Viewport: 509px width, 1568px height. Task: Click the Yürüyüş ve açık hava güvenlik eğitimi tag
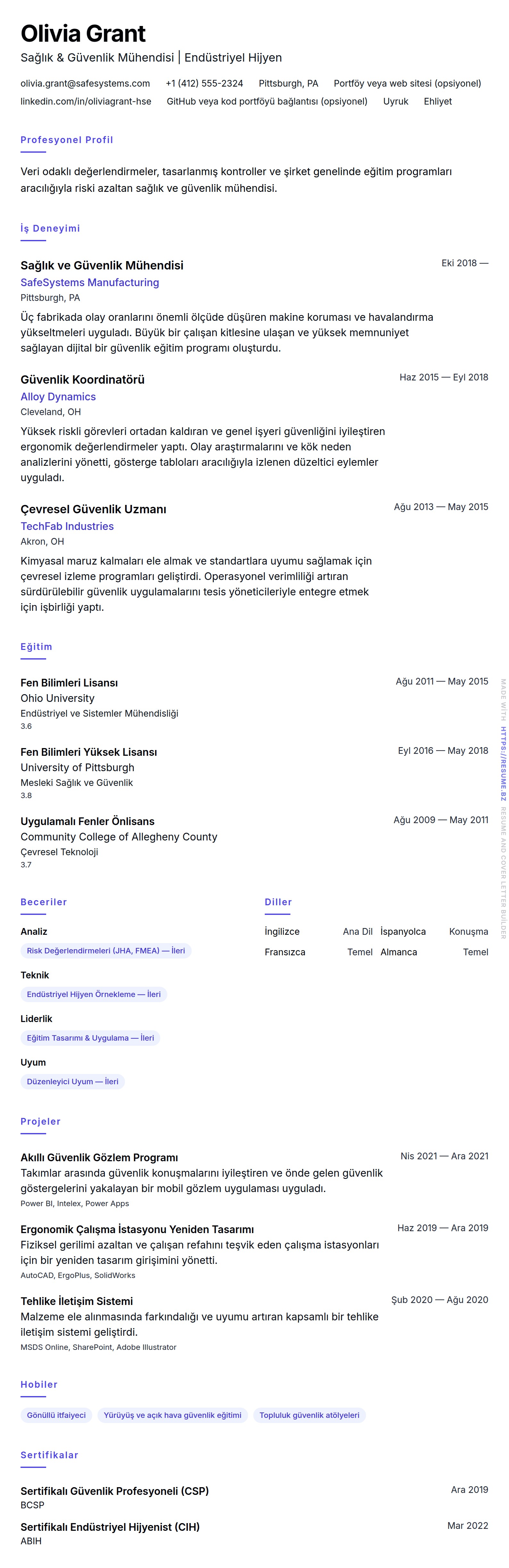pyautogui.click(x=172, y=1415)
